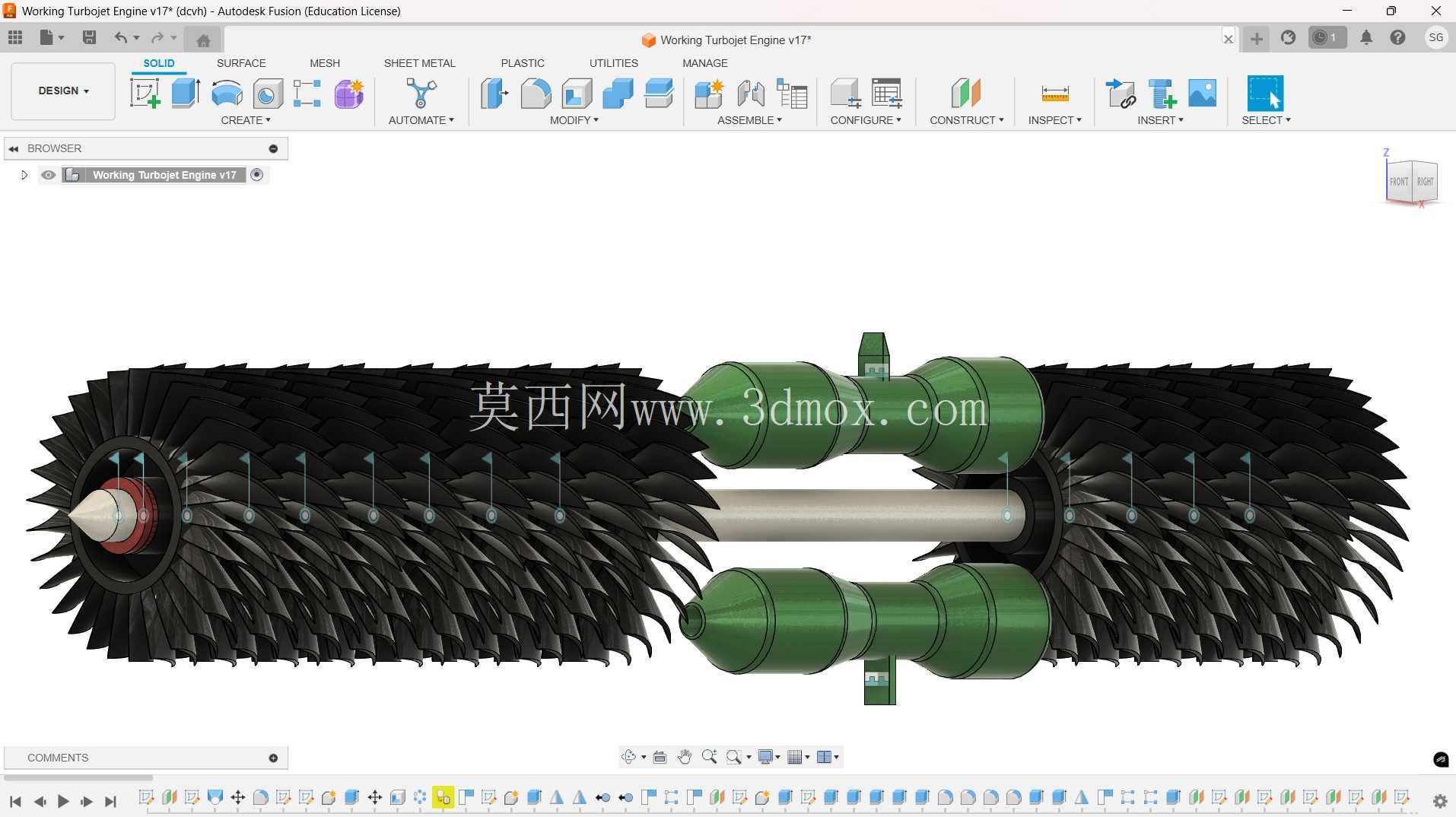Close the Working Turbojet Engine v17 document tab
Screen dimensions: 1456x817
coord(1228,39)
